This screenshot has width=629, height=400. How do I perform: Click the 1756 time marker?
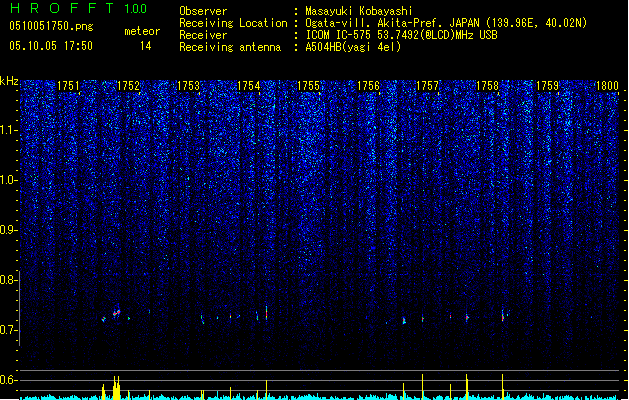368,86
